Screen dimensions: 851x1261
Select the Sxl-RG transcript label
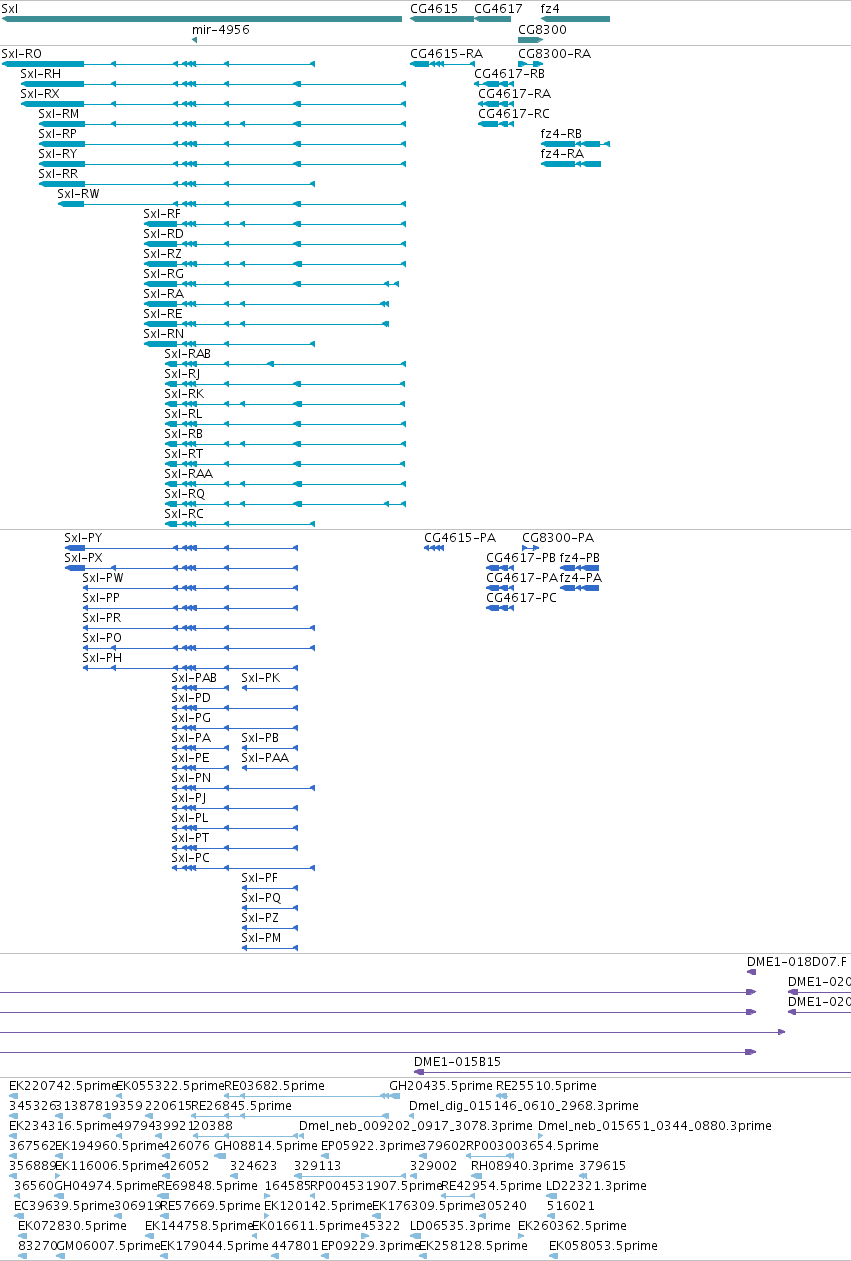(163, 274)
